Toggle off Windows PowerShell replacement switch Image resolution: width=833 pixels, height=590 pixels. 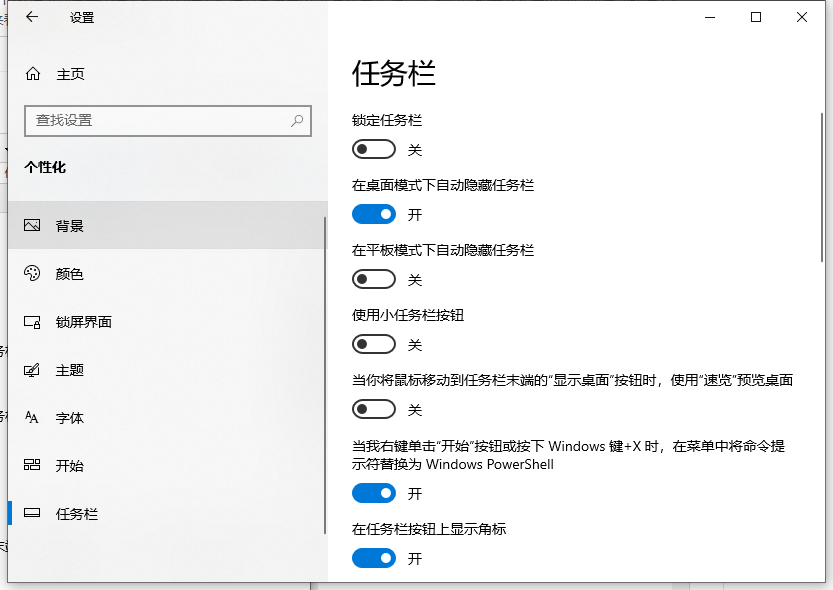(374, 493)
